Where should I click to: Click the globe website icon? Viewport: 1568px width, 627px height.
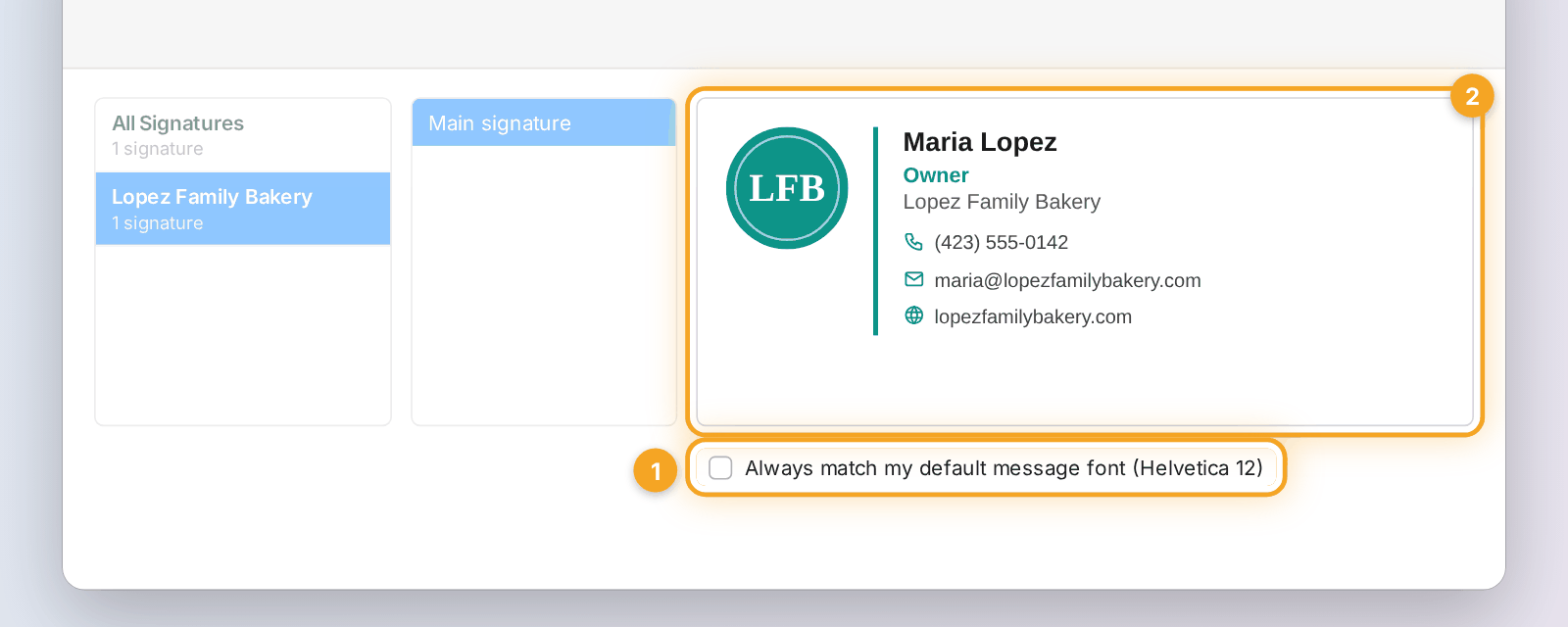913,315
